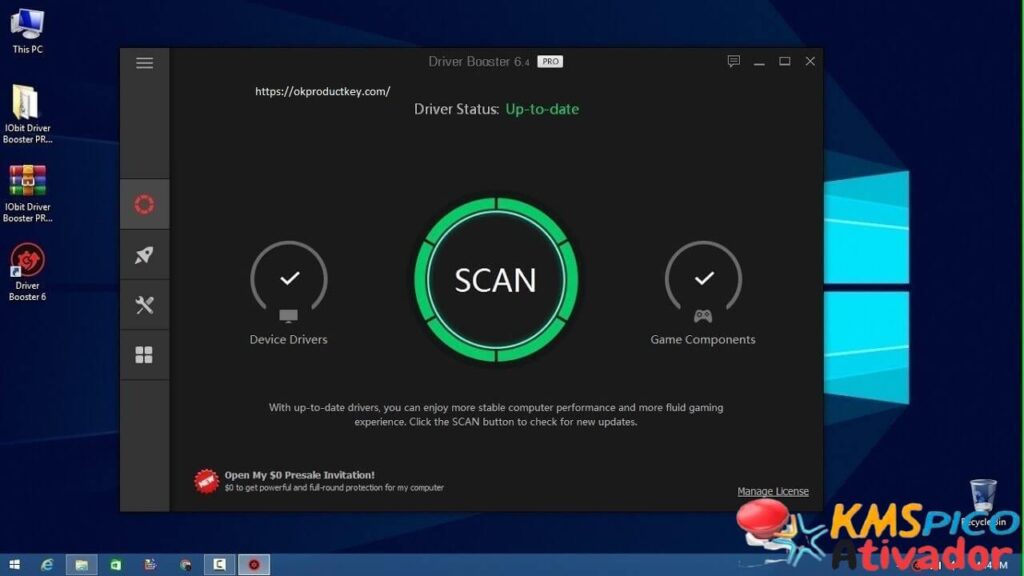Open the feedback chat icon in title bar
Viewport: 1024px width, 576px height.
click(x=733, y=61)
